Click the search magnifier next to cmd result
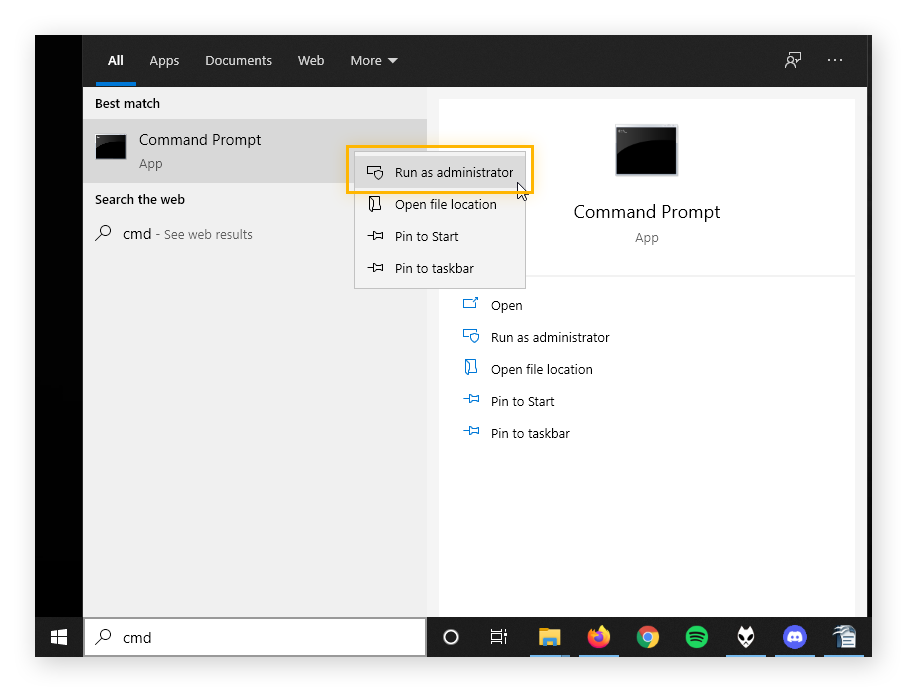 tap(104, 233)
